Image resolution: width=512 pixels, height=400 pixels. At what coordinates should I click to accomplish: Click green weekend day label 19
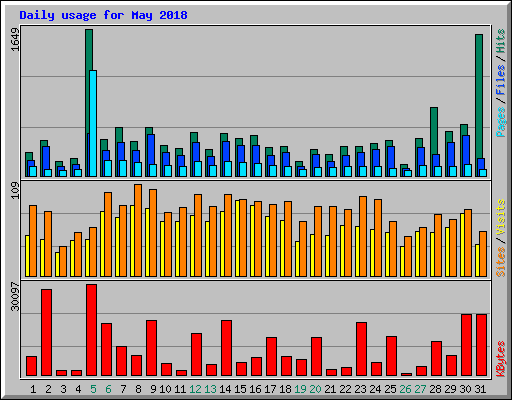click(x=300, y=389)
